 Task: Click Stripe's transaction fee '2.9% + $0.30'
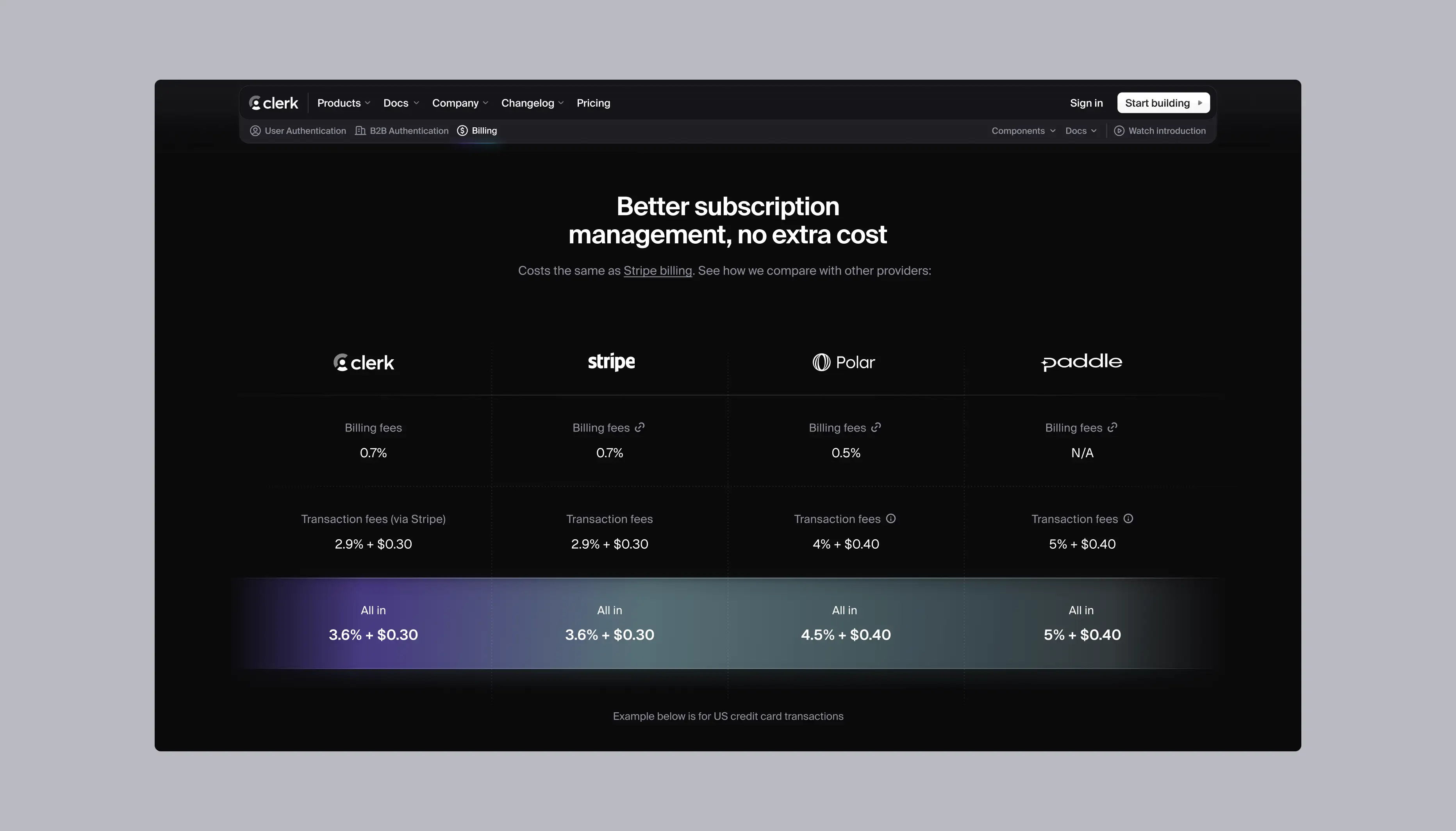pyautogui.click(x=610, y=544)
